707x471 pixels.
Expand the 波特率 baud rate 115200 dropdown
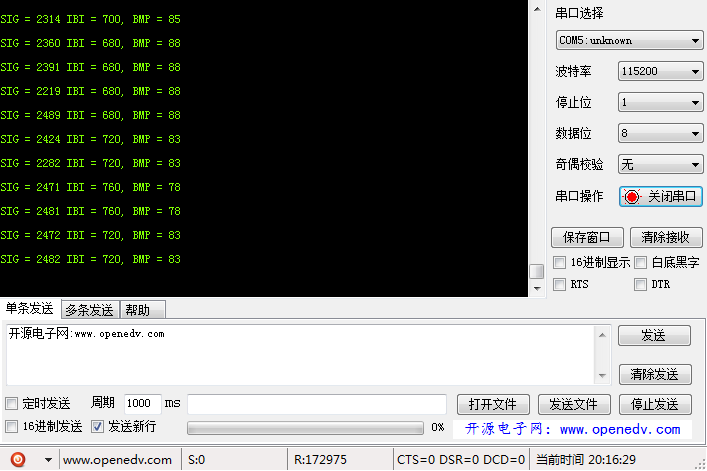(x=660, y=71)
